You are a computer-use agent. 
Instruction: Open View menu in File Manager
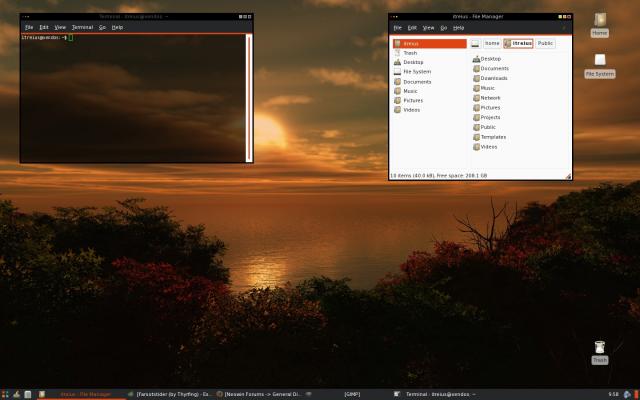click(428, 28)
